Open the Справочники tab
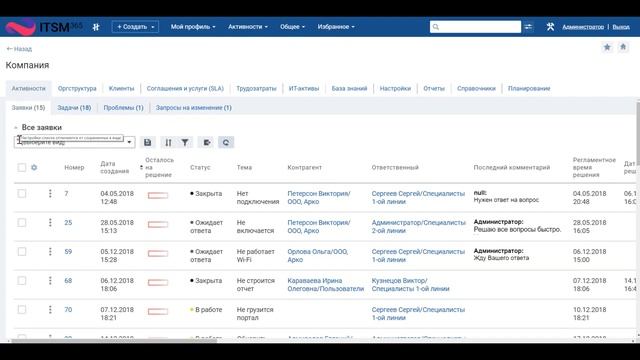Screen dimensions: 640x360 [x=476, y=89]
